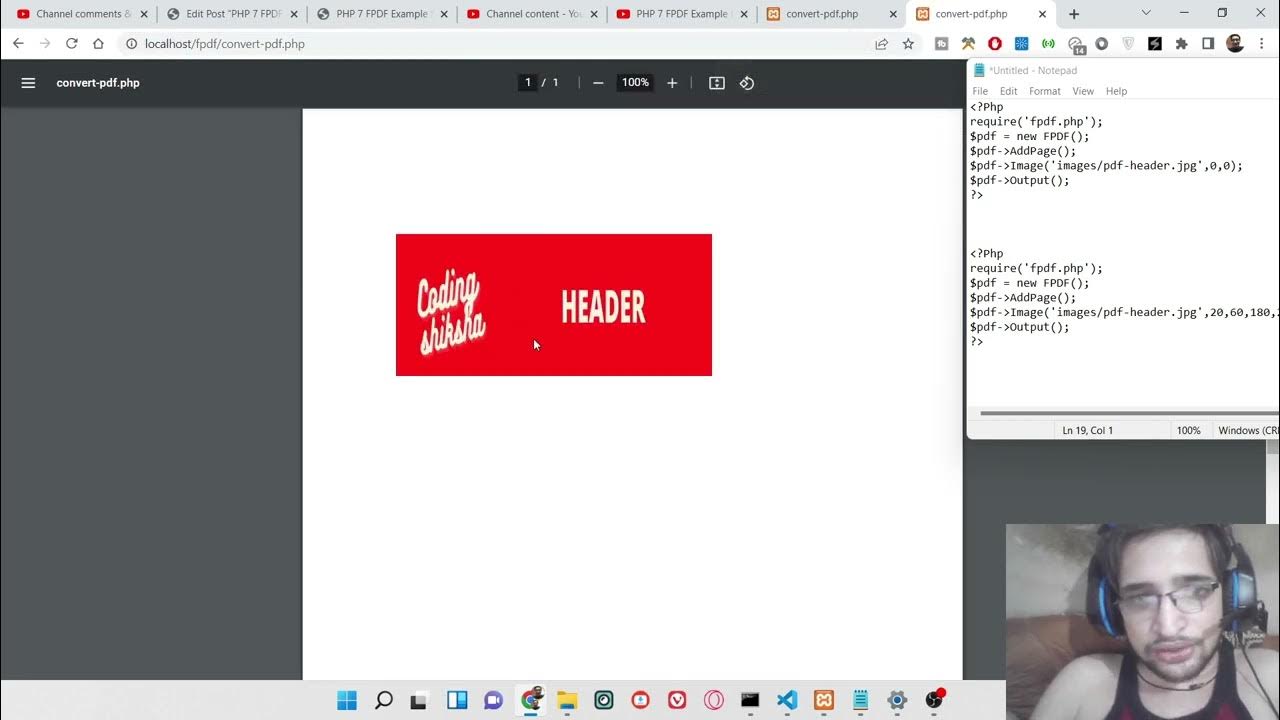The image size is (1280, 720).
Task: Open the Notepad File menu
Action: (980, 91)
